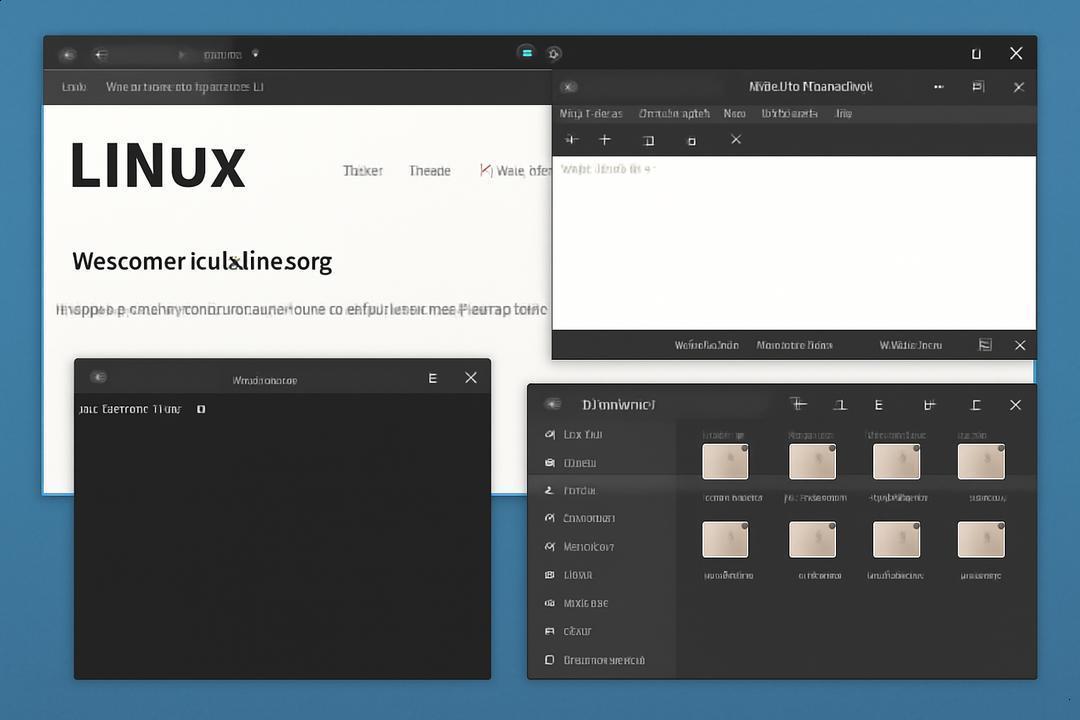This screenshot has height=720, width=1080.
Task: Open the second folder thumbnail in top row
Action: pyautogui.click(x=812, y=462)
